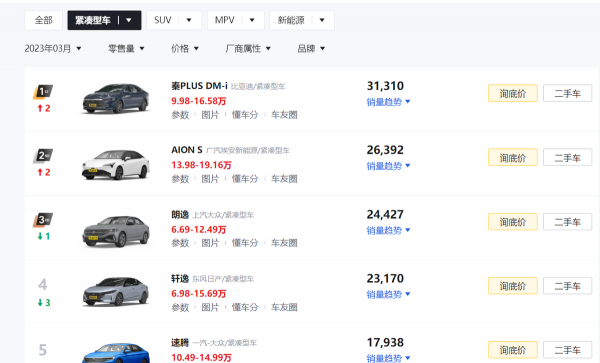Click 二手车 for AION S
600x363 pixels.
pyautogui.click(x=567, y=158)
